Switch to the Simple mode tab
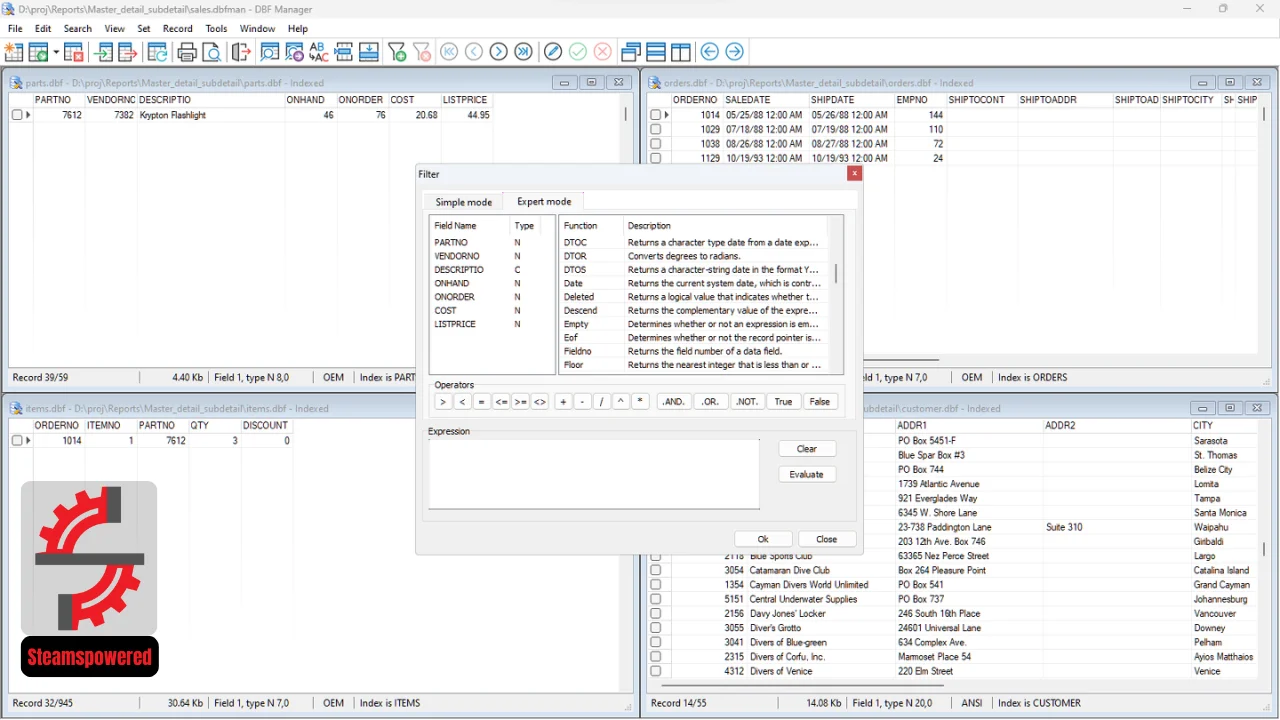 (463, 202)
